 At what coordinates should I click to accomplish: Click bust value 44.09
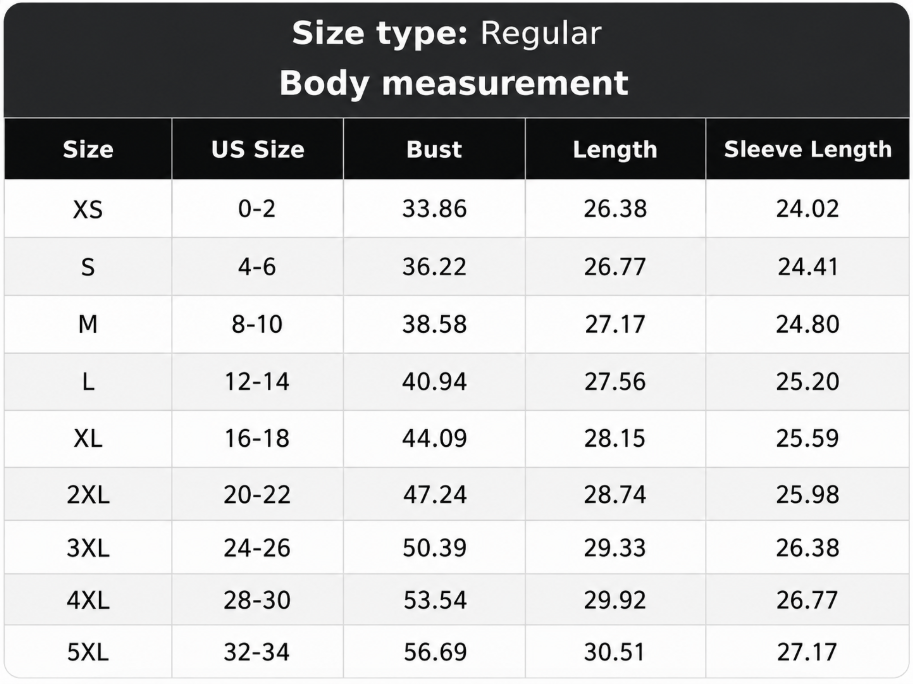point(434,438)
